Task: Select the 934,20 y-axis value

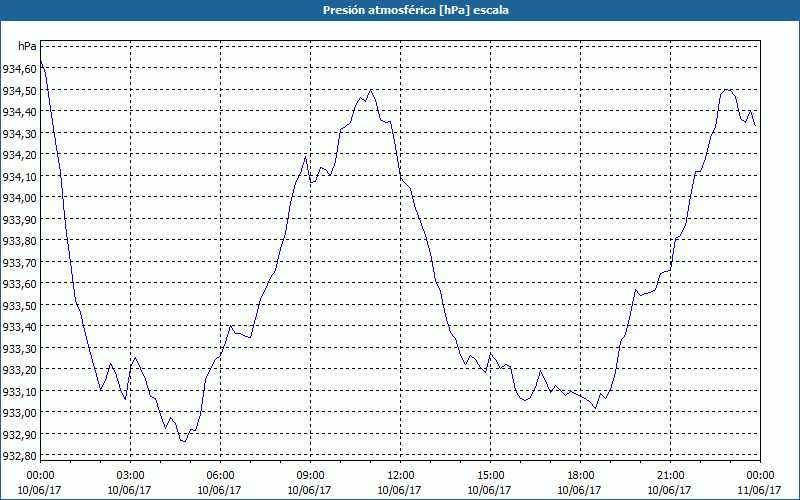Action: (19, 155)
